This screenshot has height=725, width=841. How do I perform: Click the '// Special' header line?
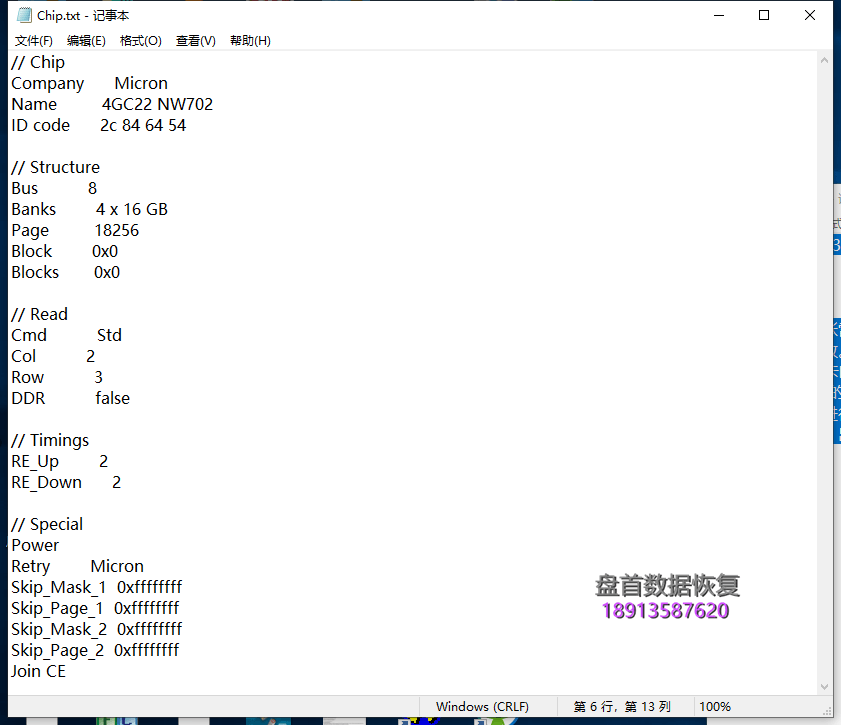(47, 524)
